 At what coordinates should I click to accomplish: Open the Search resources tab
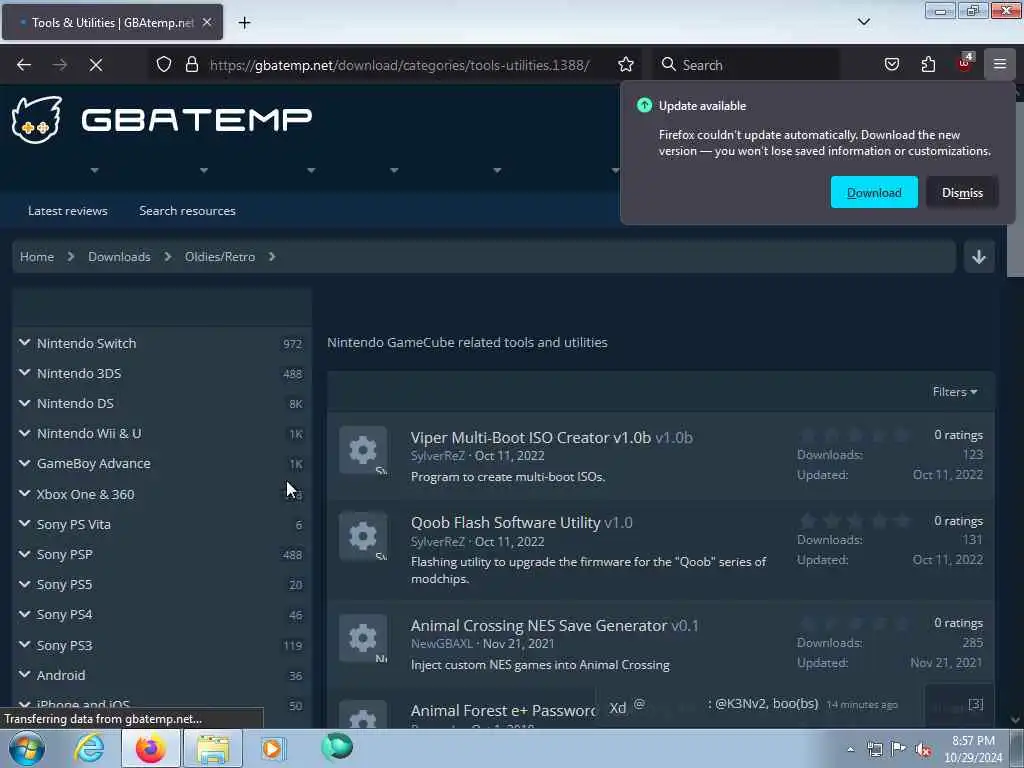tap(187, 210)
